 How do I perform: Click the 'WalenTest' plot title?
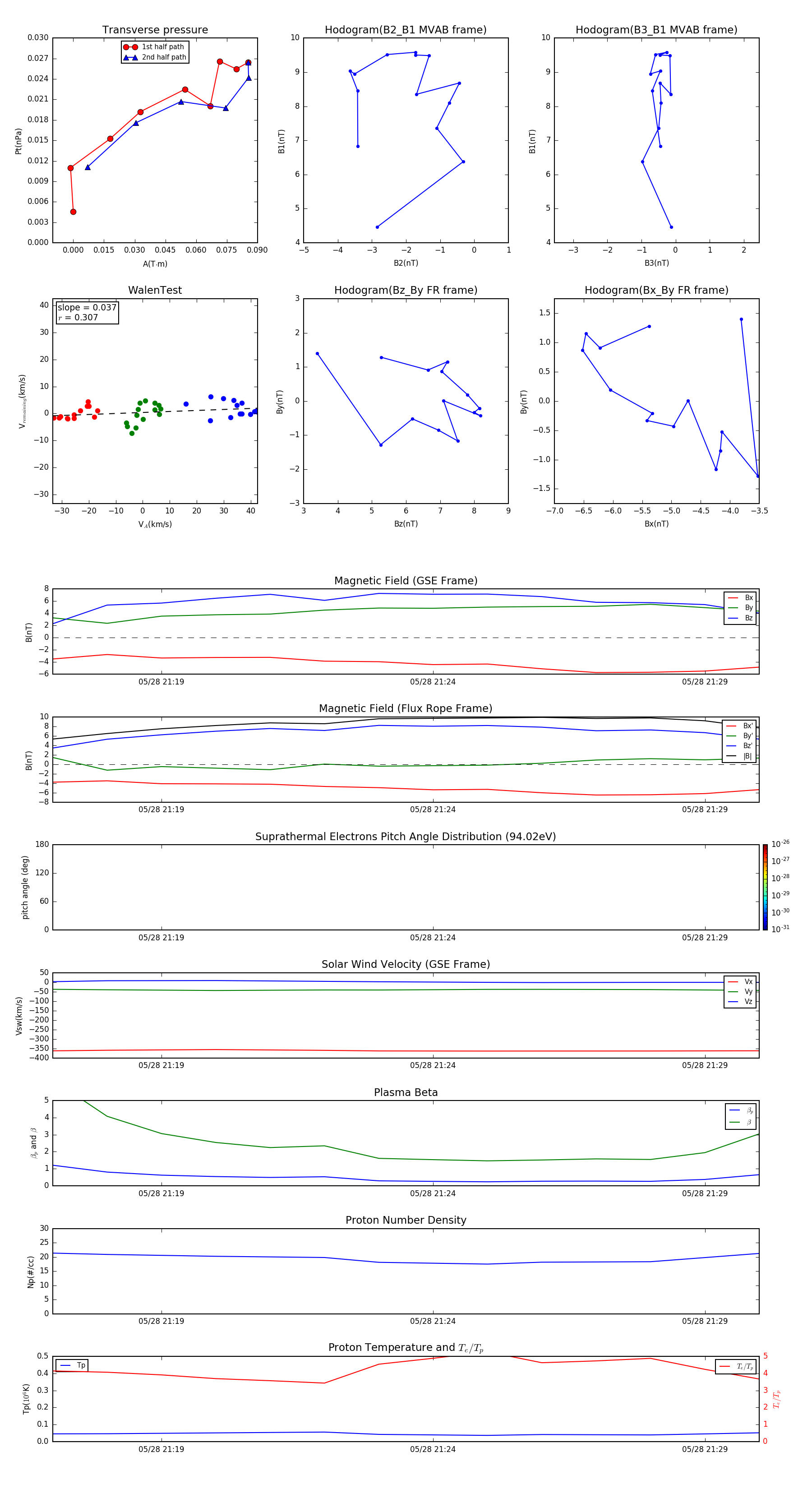155,290
